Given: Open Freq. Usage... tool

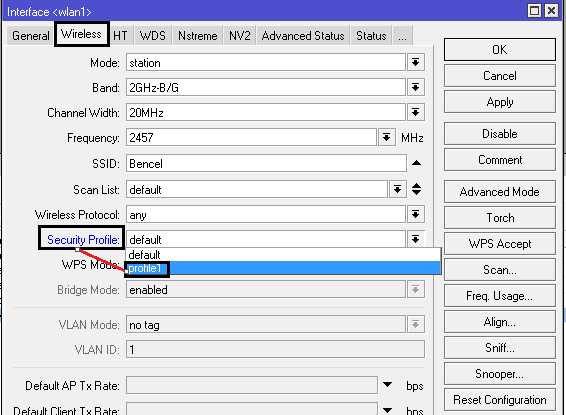Looking at the screenshot, I should 500,296.
